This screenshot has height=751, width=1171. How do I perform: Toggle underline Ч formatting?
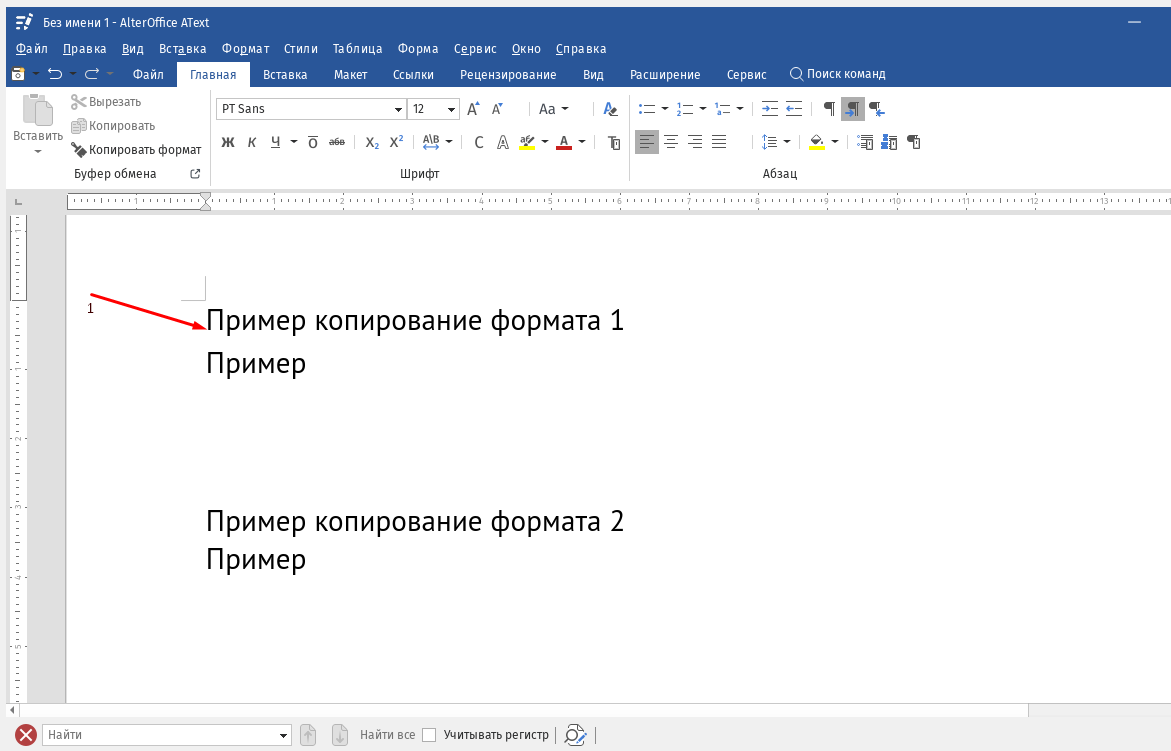pos(276,142)
